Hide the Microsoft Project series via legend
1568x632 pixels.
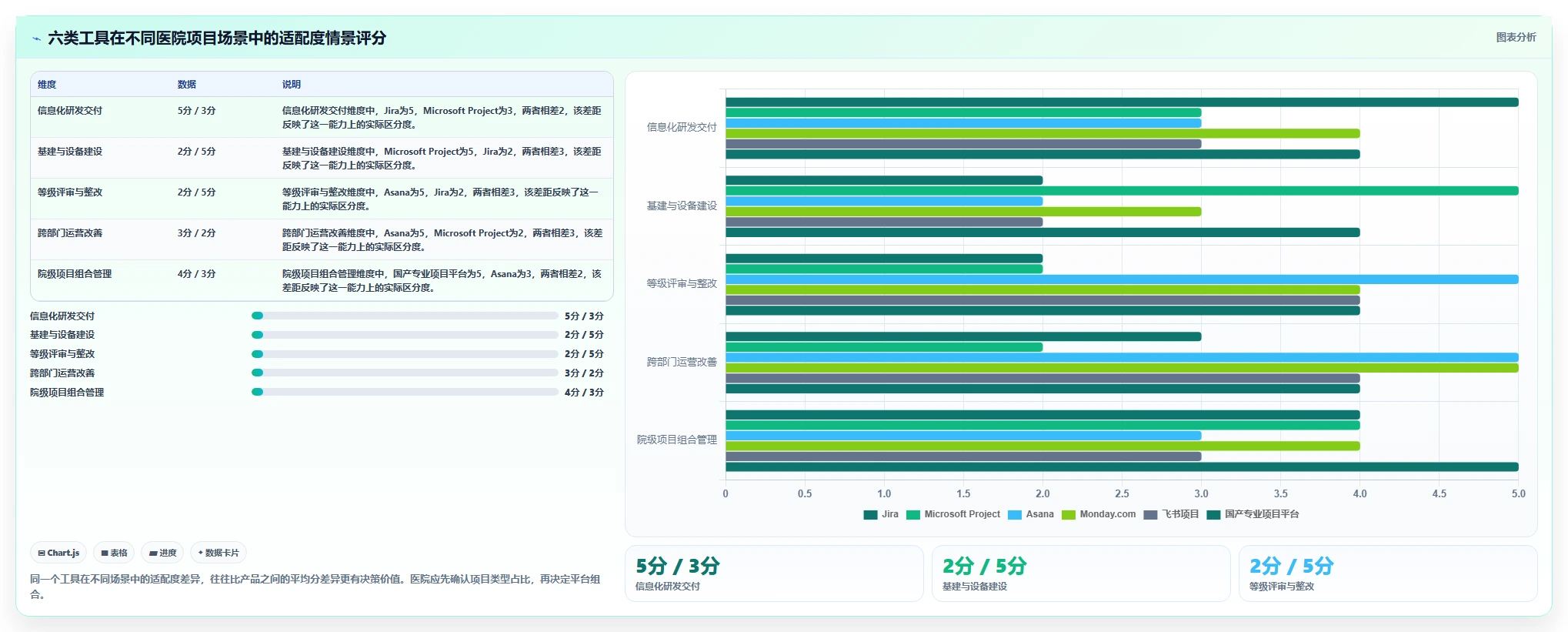(953, 514)
